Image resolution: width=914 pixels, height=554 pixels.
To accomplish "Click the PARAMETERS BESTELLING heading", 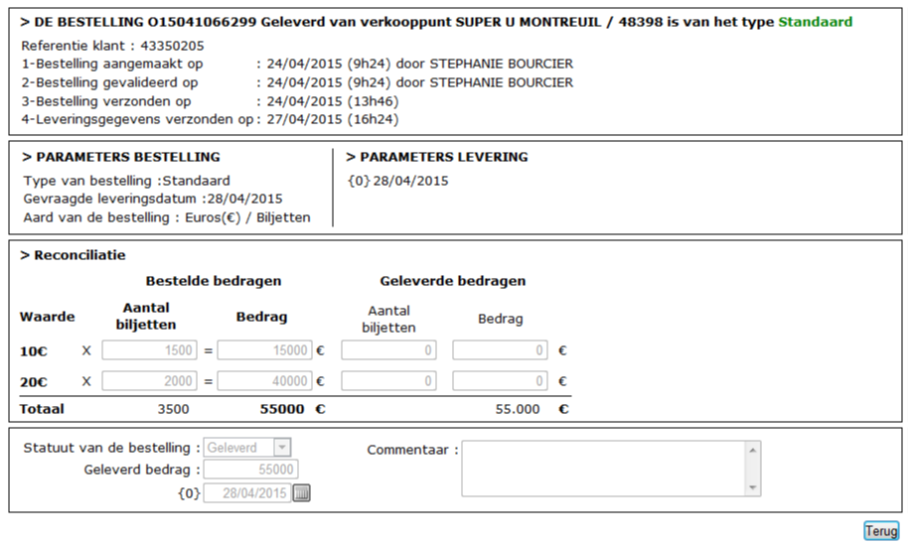I will tap(121, 157).
